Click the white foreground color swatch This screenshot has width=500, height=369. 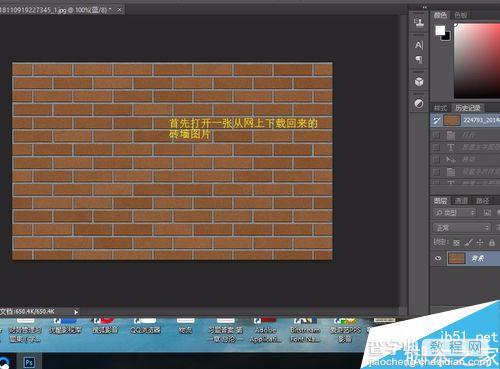pyautogui.click(x=440, y=30)
